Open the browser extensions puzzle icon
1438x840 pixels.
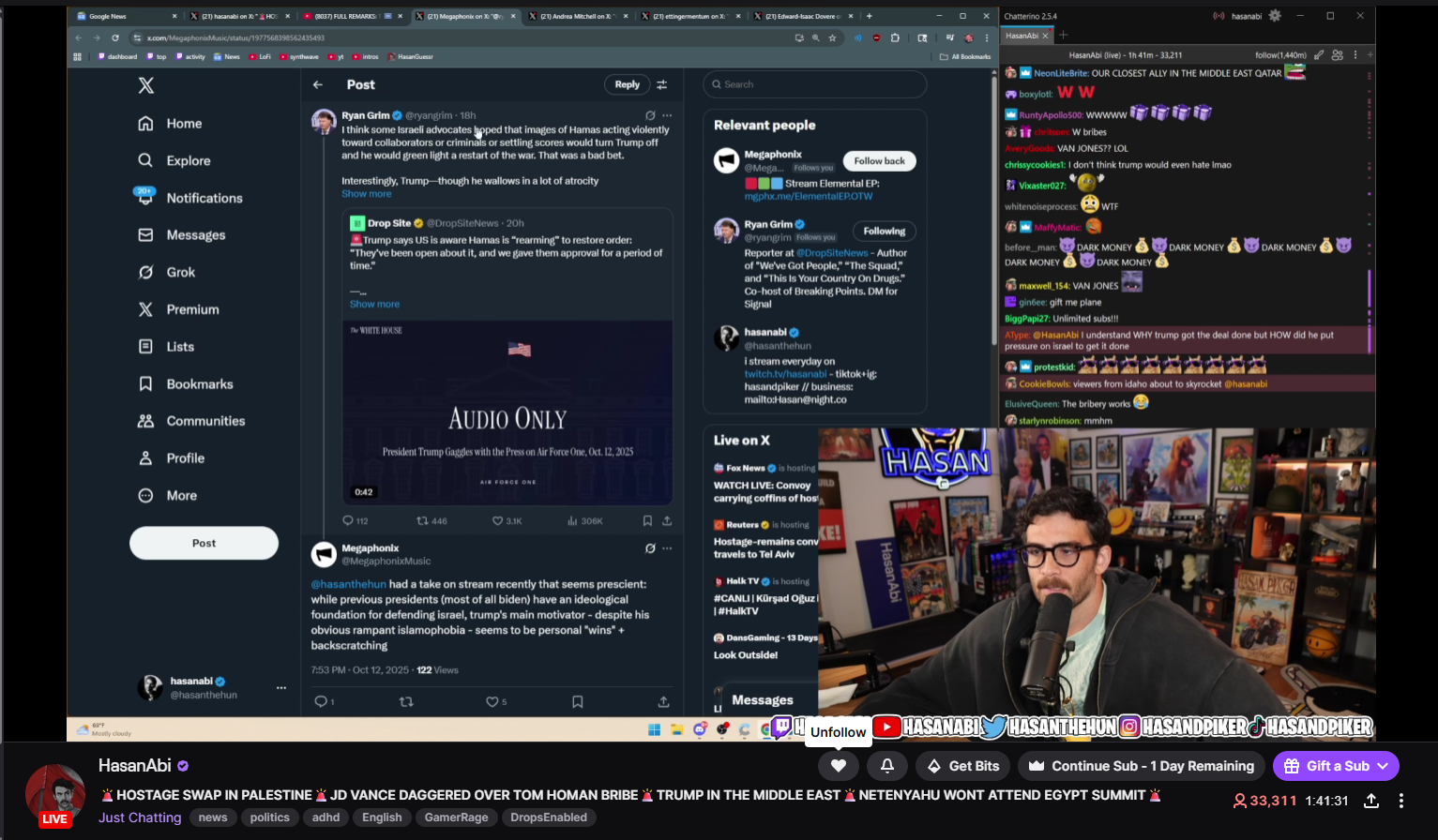pos(895,37)
